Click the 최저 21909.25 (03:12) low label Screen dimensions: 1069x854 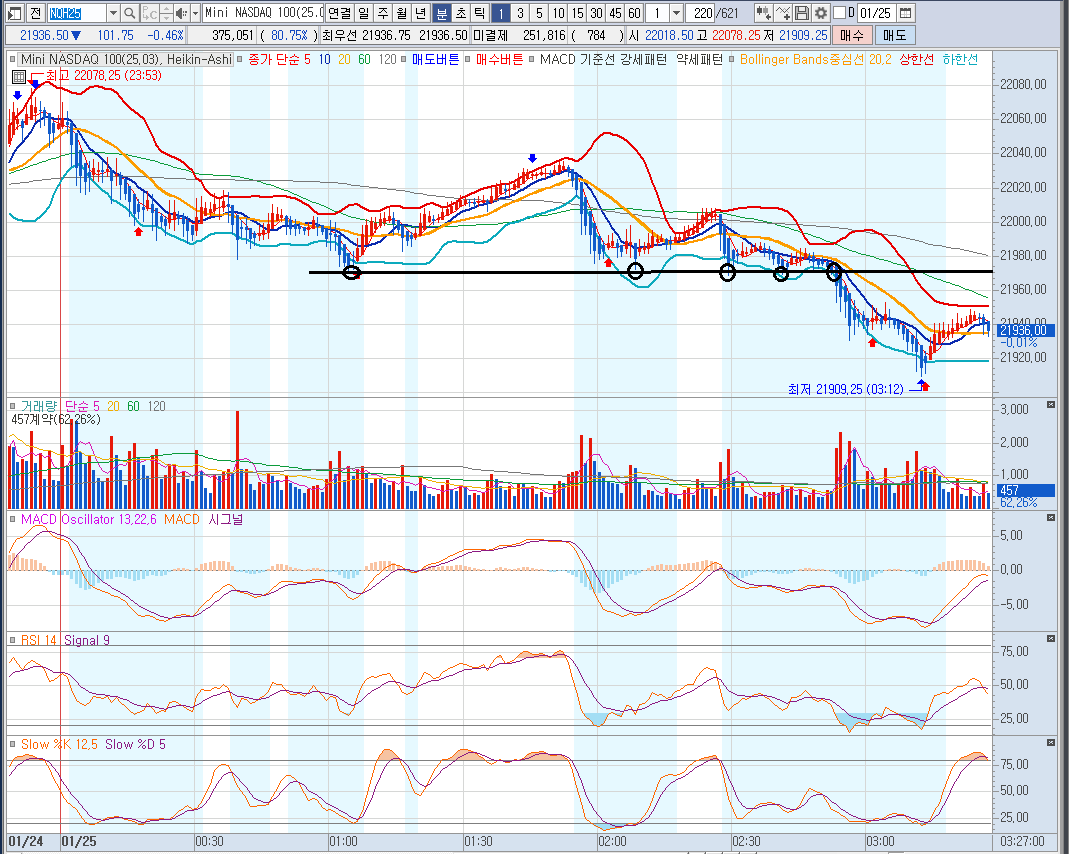tap(845, 389)
